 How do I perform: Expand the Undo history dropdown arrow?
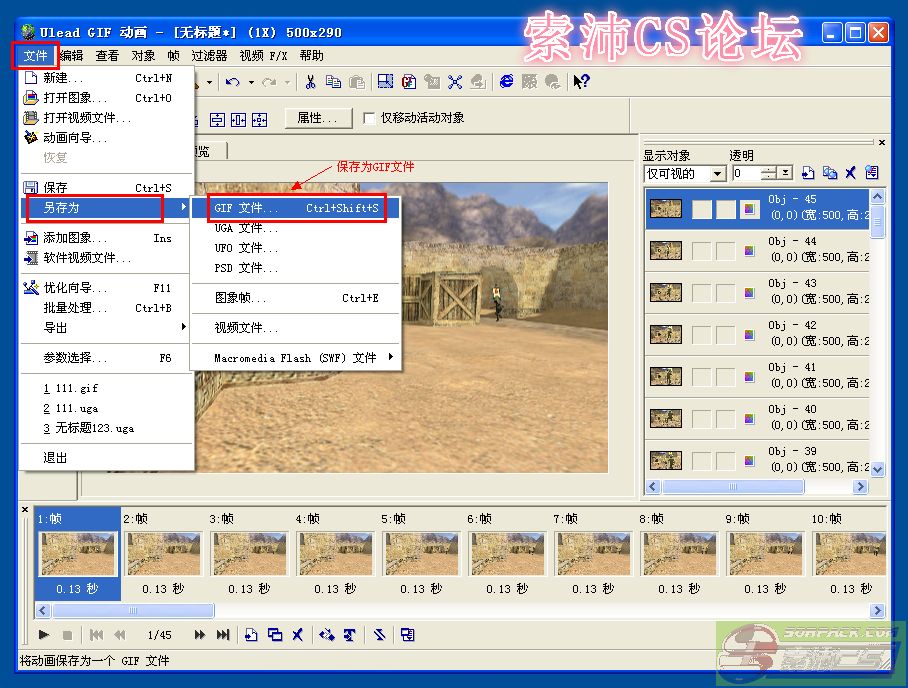(x=251, y=82)
